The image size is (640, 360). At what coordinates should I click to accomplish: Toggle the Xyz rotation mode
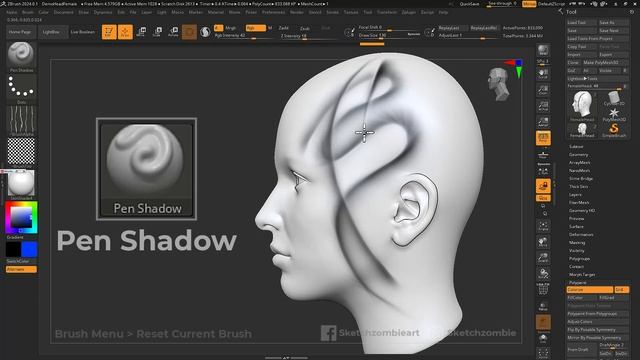[x=543, y=198]
